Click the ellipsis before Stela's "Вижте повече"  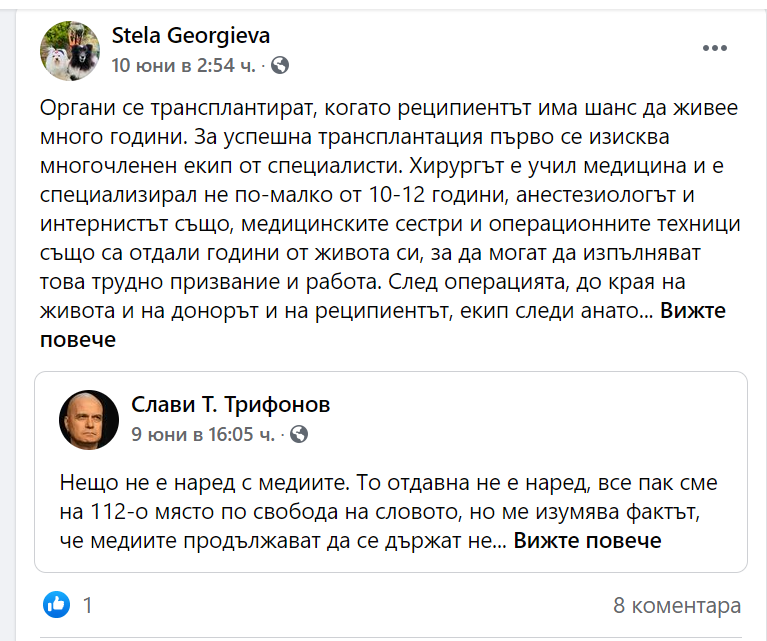647,311
